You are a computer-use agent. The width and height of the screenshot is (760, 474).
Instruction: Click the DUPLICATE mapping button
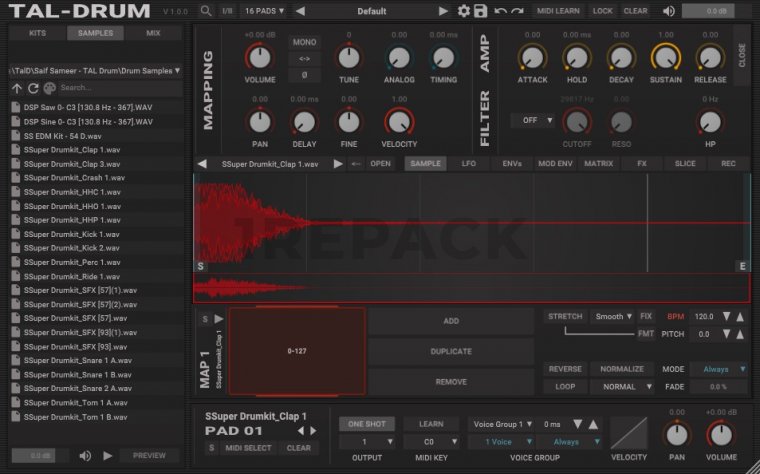[x=449, y=351]
